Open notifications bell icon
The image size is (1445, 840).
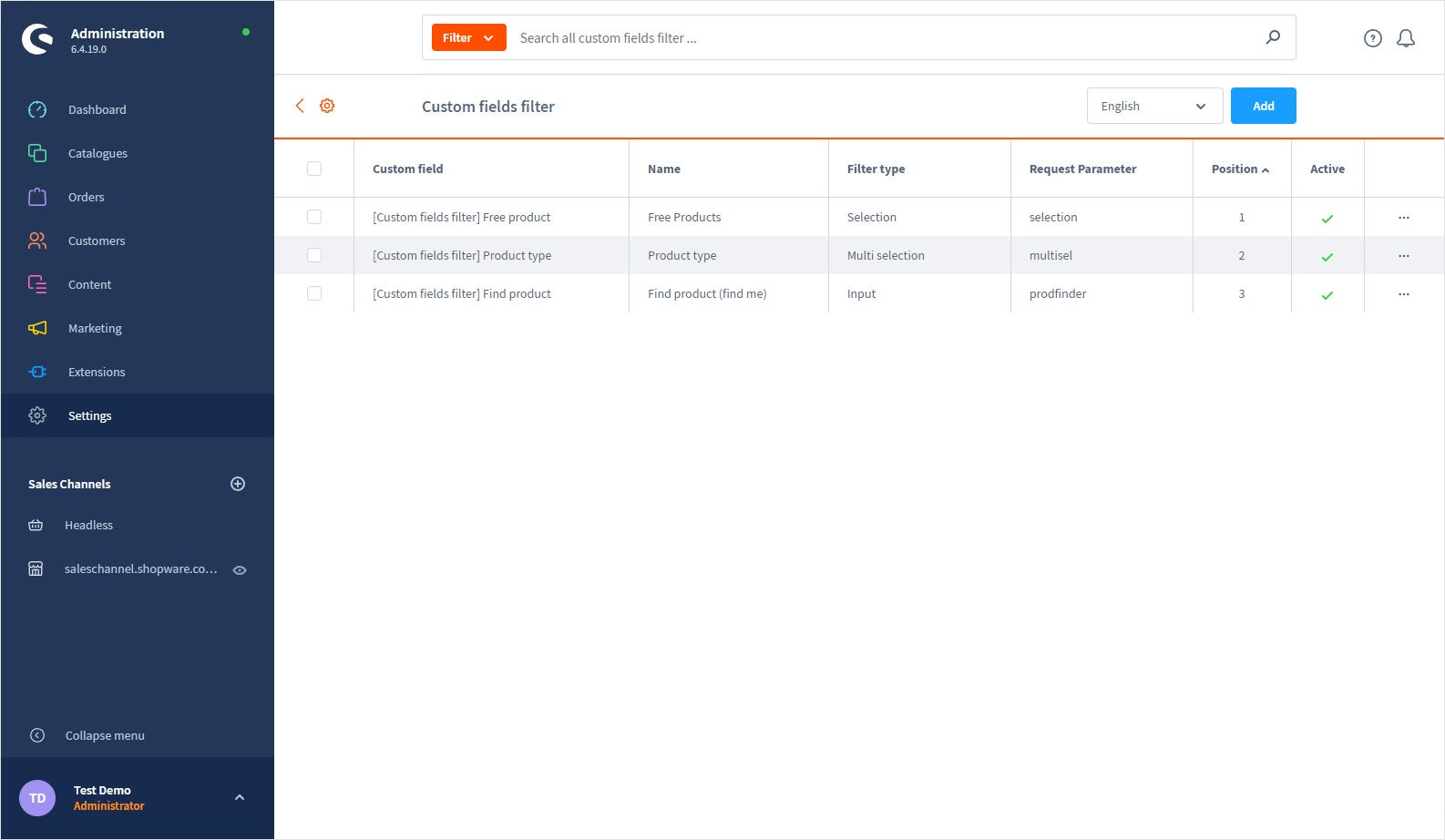click(x=1406, y=38)
